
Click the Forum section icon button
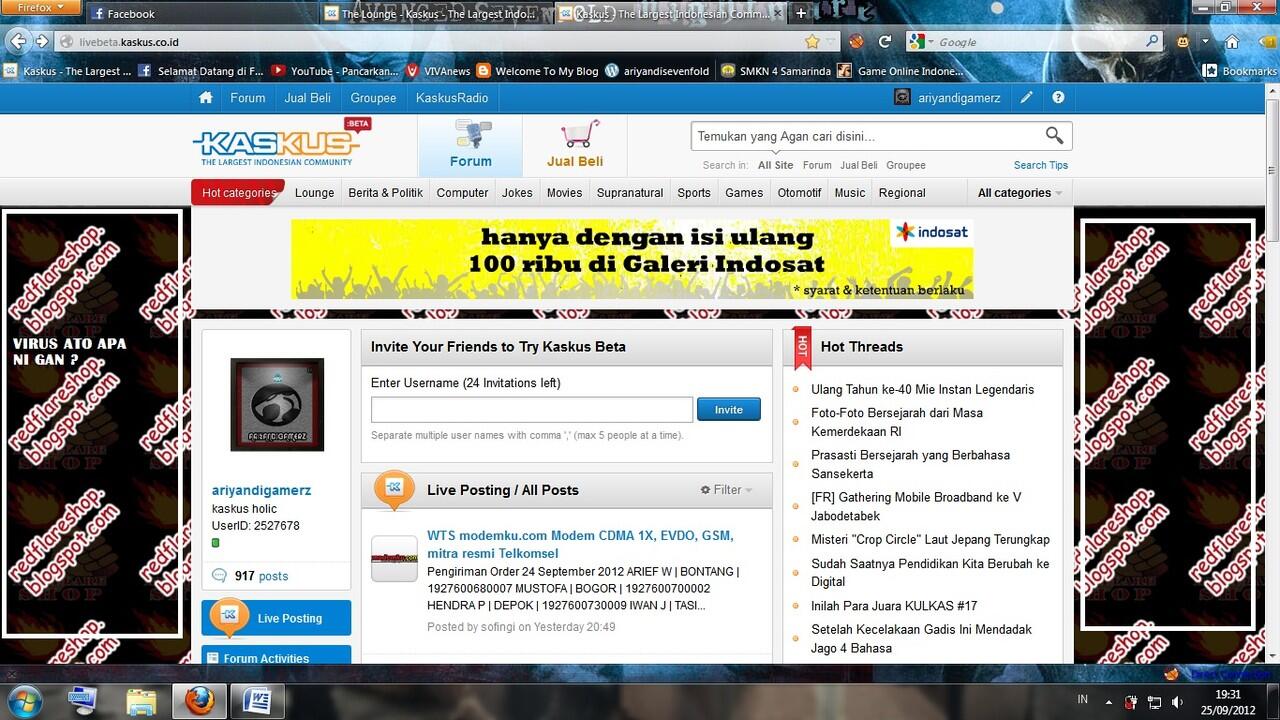470,145
